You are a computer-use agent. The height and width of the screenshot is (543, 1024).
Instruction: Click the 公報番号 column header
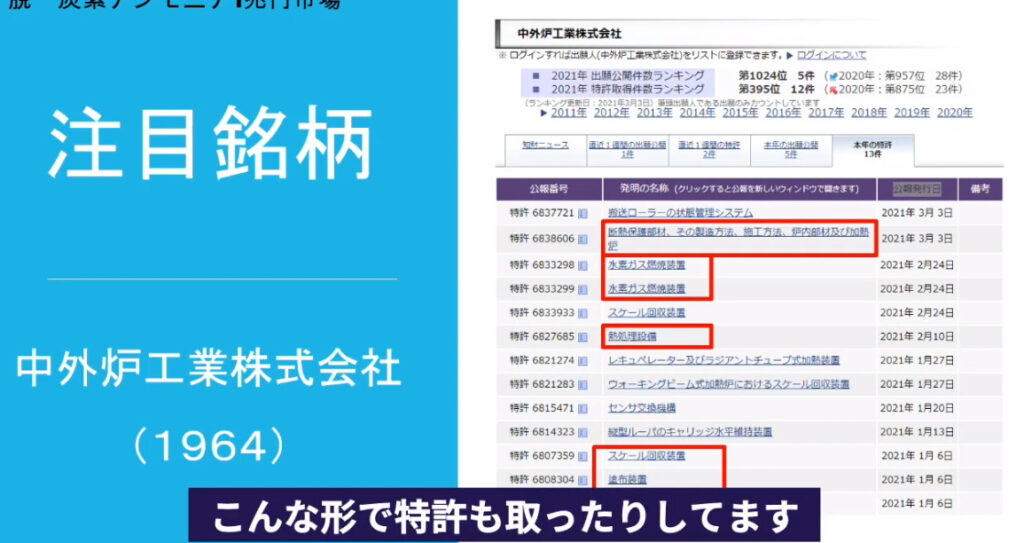tap(549, 189)
